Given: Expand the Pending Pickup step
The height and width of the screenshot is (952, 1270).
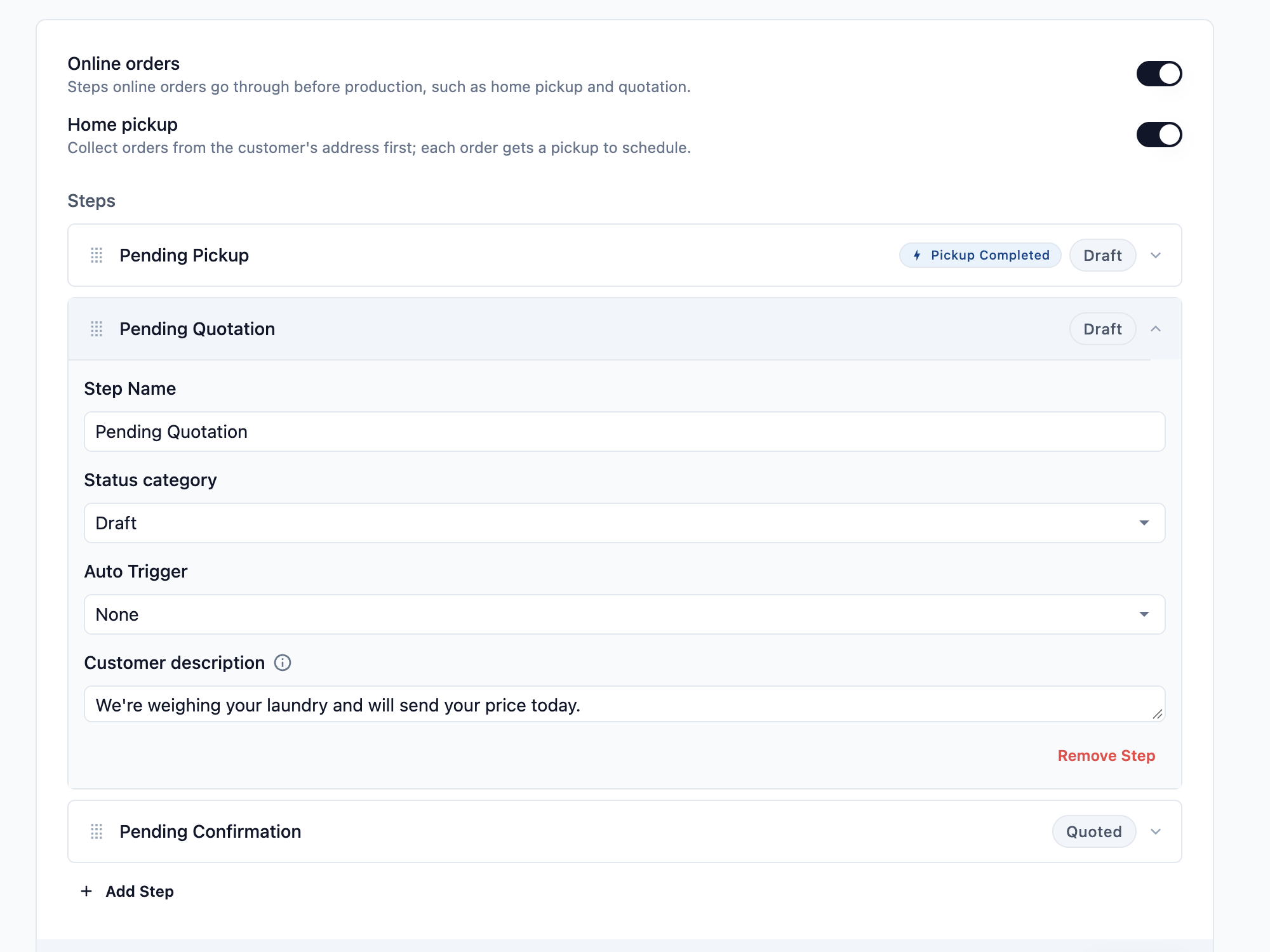Looking at the screenshot, I should click(1156, 255).
